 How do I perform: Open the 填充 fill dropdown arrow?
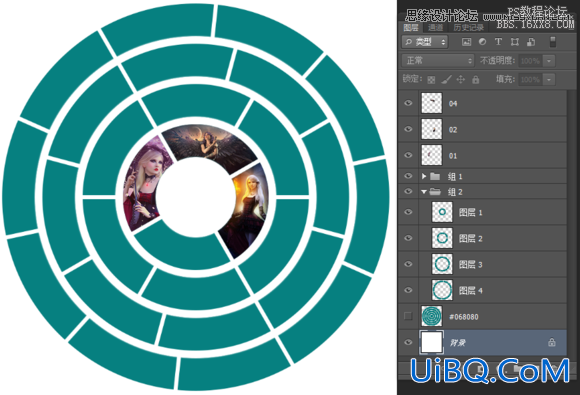pos(549,80)
